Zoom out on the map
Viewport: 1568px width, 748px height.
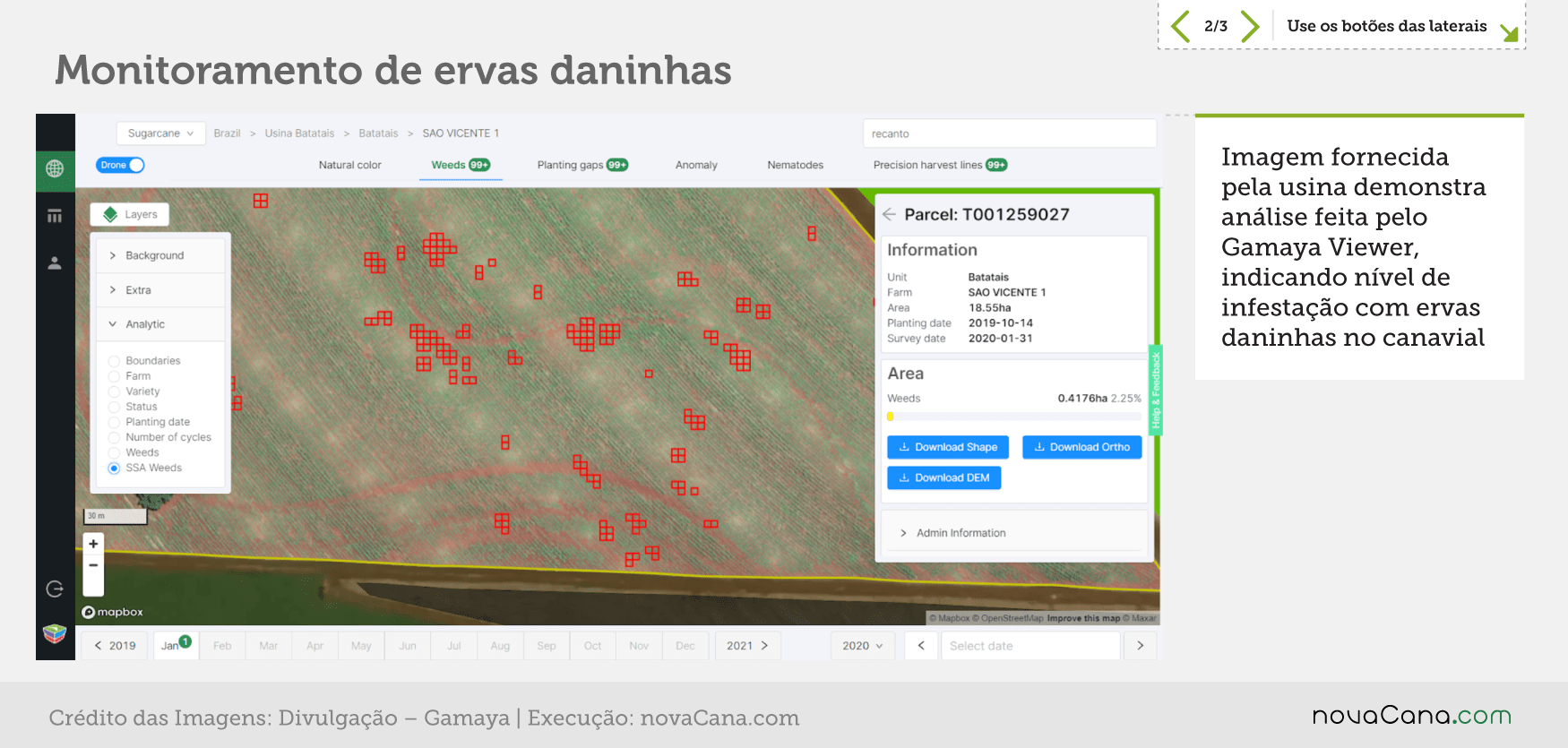[x=93, y=566]
